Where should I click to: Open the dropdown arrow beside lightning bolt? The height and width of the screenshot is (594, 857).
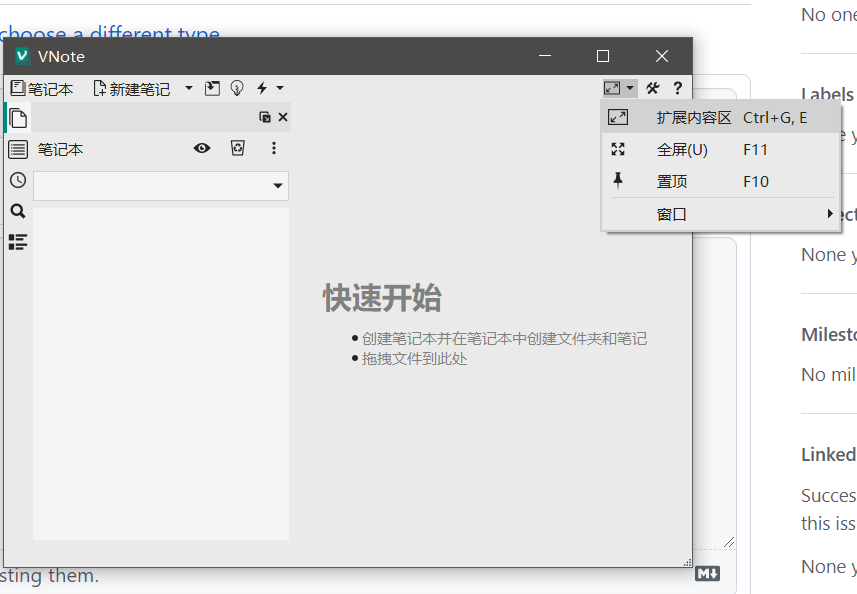280,88
